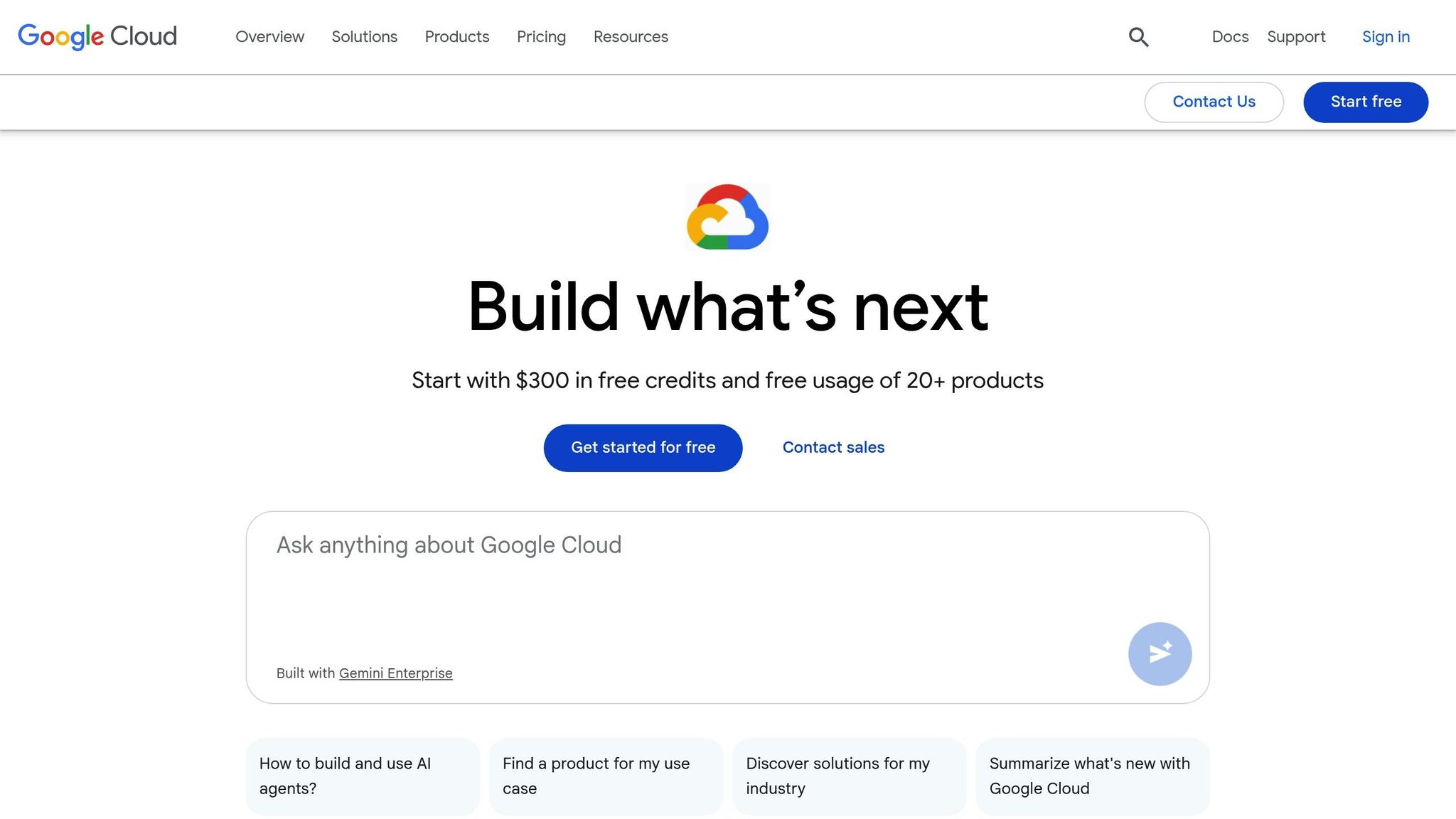Sign in to Google Cloud
1456x819 pixels.
pyautogui.click(x=1385, y=37)
